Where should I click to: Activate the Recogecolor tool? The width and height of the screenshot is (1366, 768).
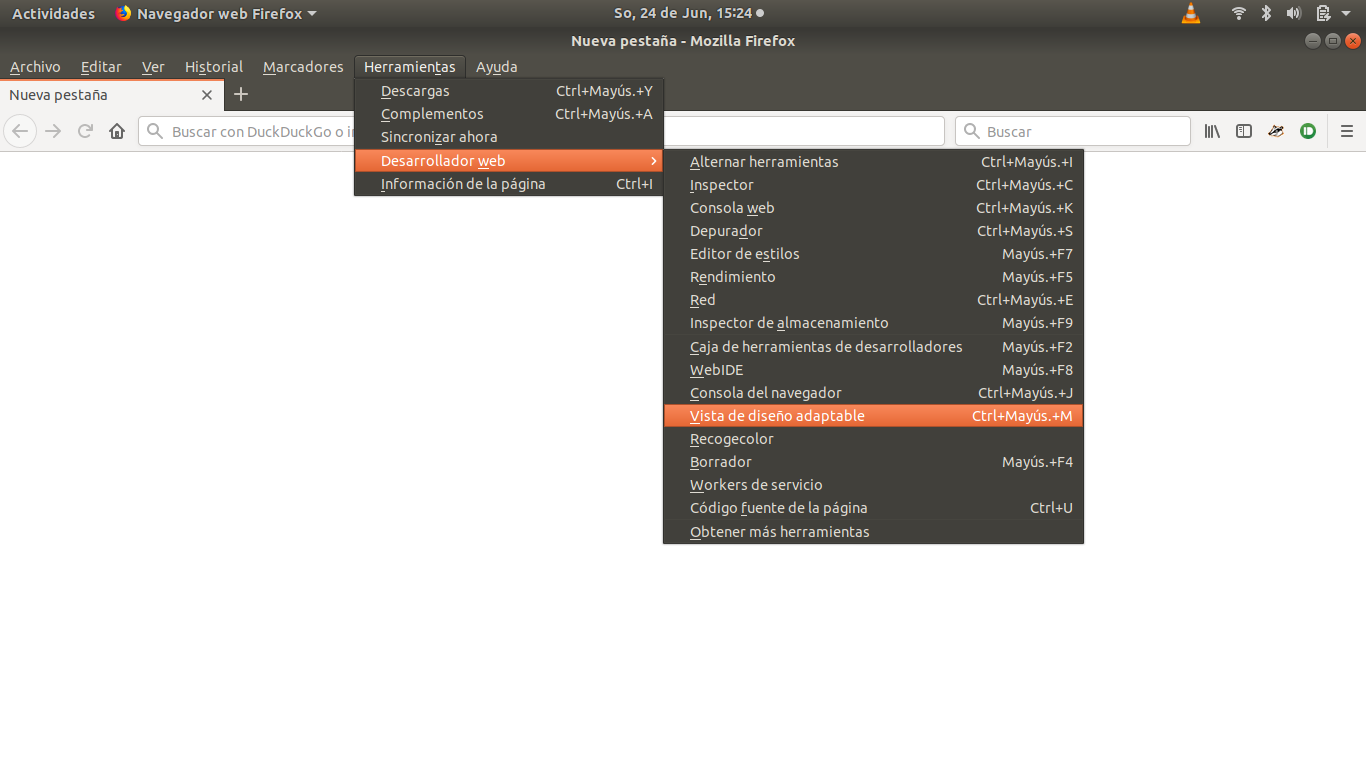[x=873, y=439]
